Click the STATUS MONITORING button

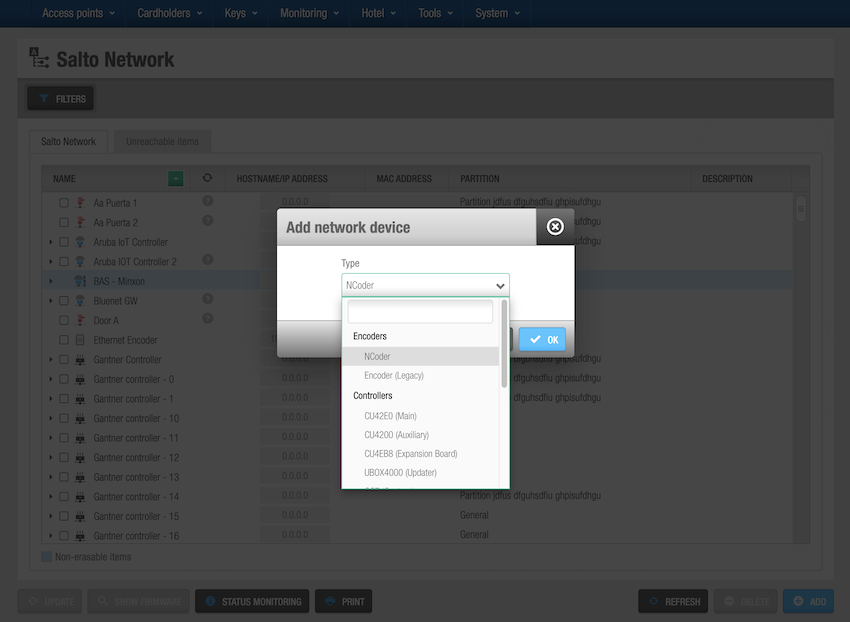tap(252, 601)
